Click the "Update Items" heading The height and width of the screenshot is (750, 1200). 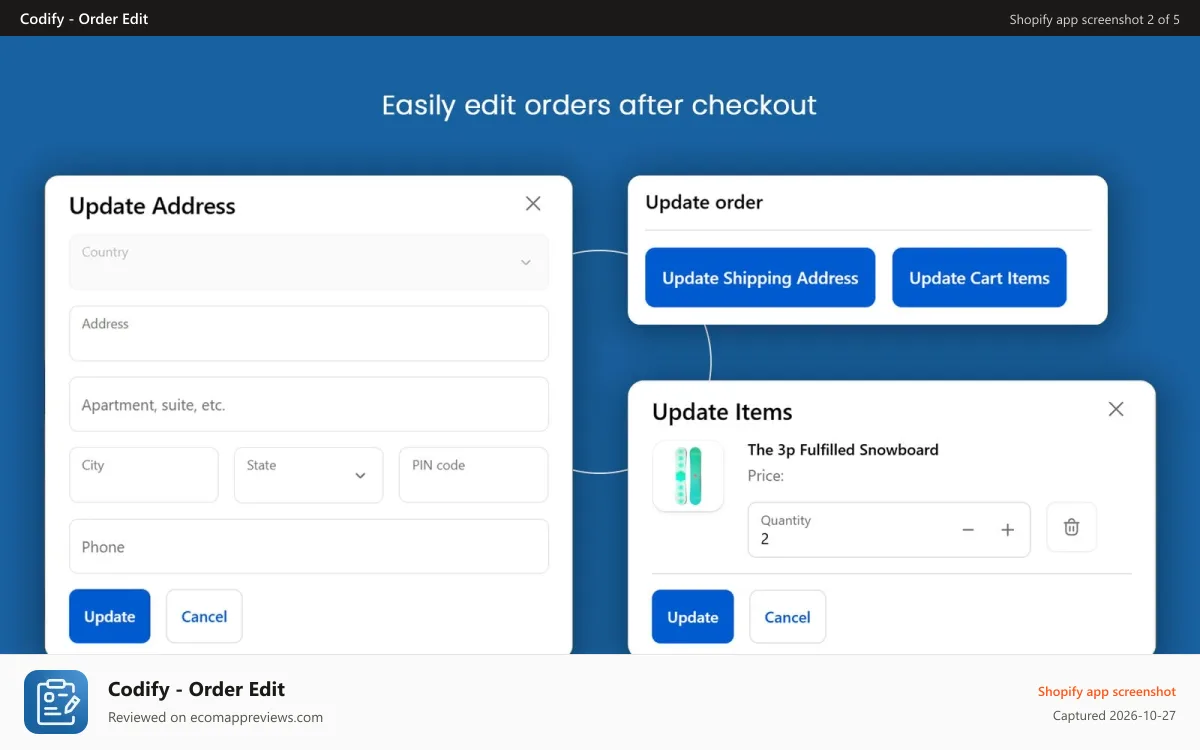(722, 412)
